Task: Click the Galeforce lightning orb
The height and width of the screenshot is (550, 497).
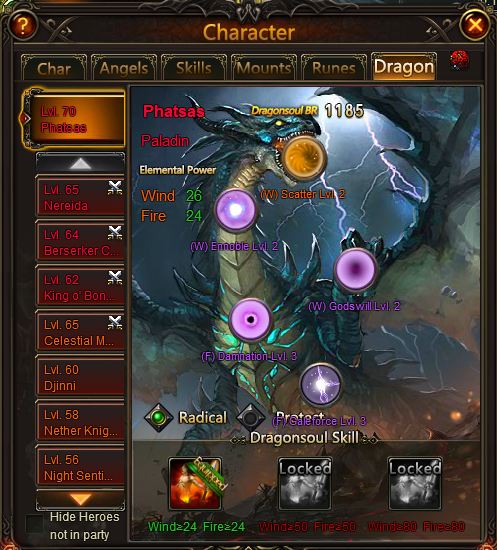Action: (x=321, y=384)
